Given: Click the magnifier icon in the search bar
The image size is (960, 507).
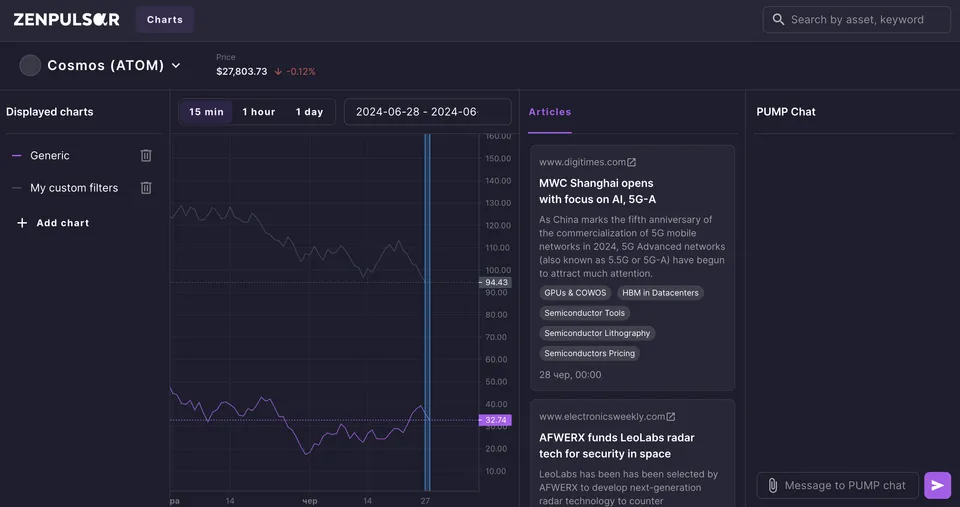Looking at the screenshot, I should click(x=778, y=20).
